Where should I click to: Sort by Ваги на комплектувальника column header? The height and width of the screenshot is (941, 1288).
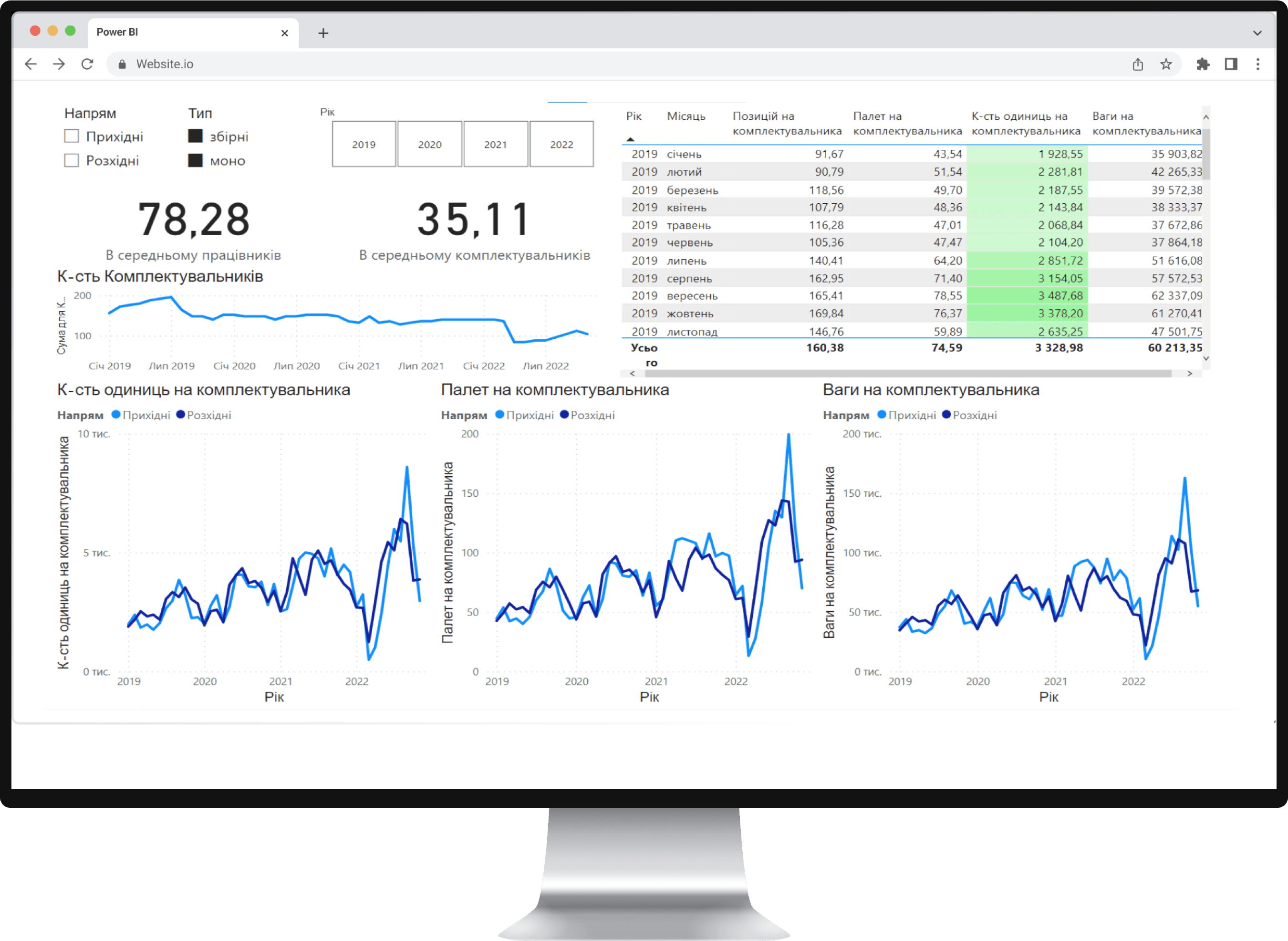(1146, 124)
